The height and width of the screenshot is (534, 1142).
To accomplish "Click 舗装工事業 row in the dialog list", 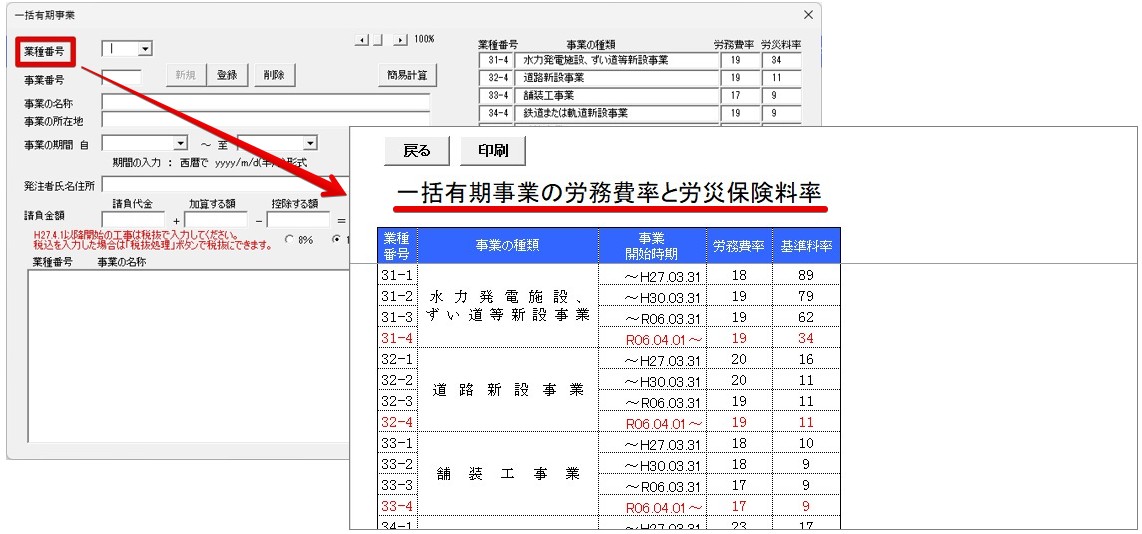I will [619, 95].
